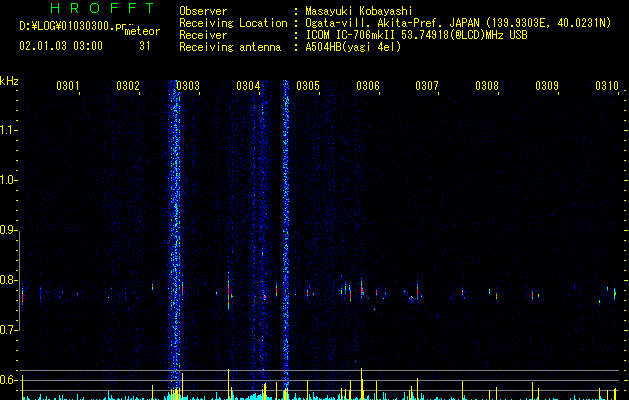Click the bright vertical burst before 0305

click(x=286, y=237)
